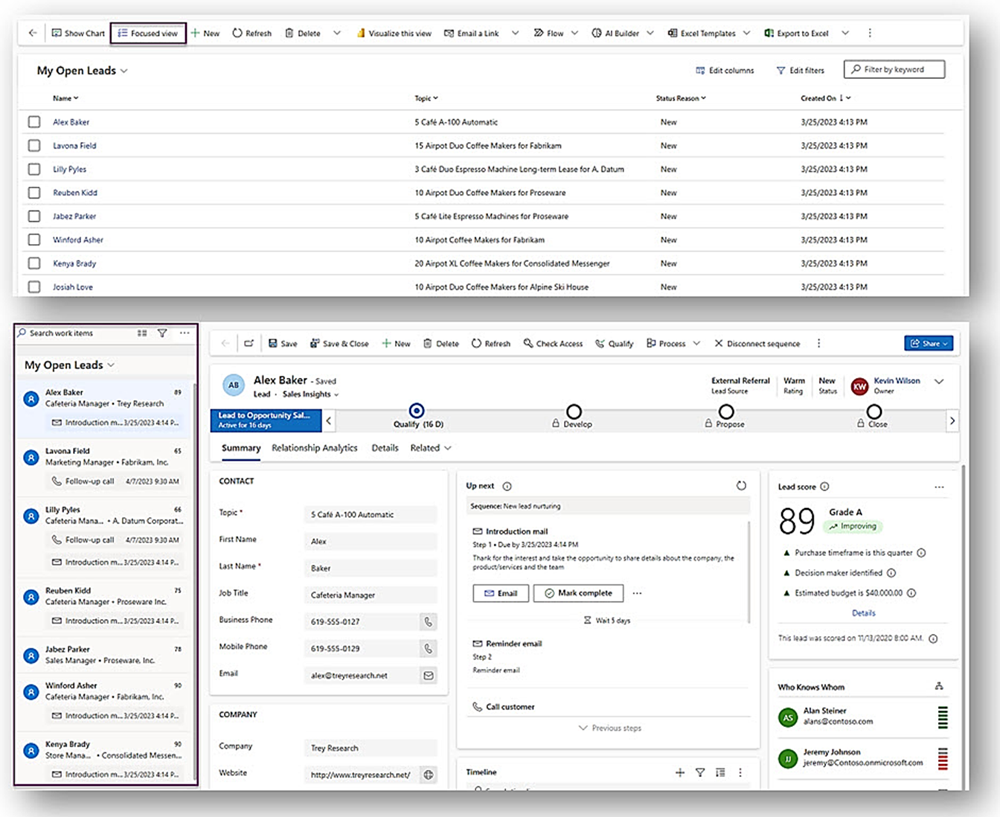
Task: Open the Related tab dropdown
Action: point(430,448)
